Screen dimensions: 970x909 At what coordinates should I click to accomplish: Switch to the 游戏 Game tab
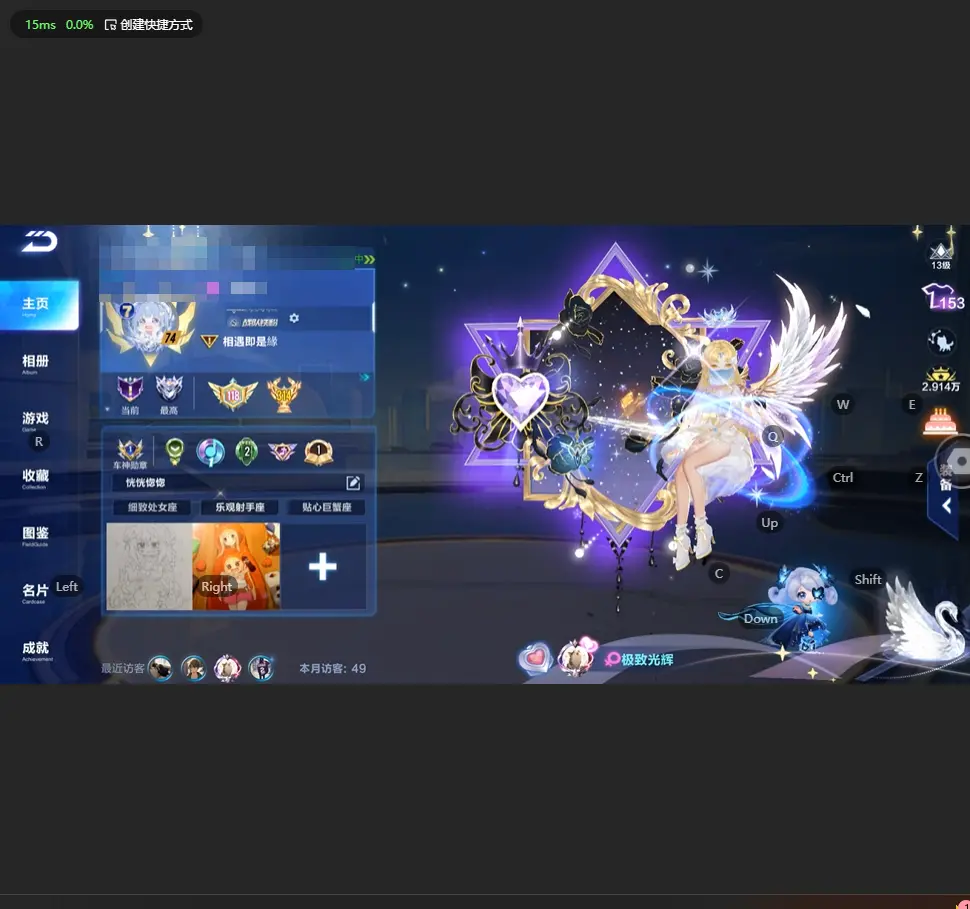pos(35,420)
